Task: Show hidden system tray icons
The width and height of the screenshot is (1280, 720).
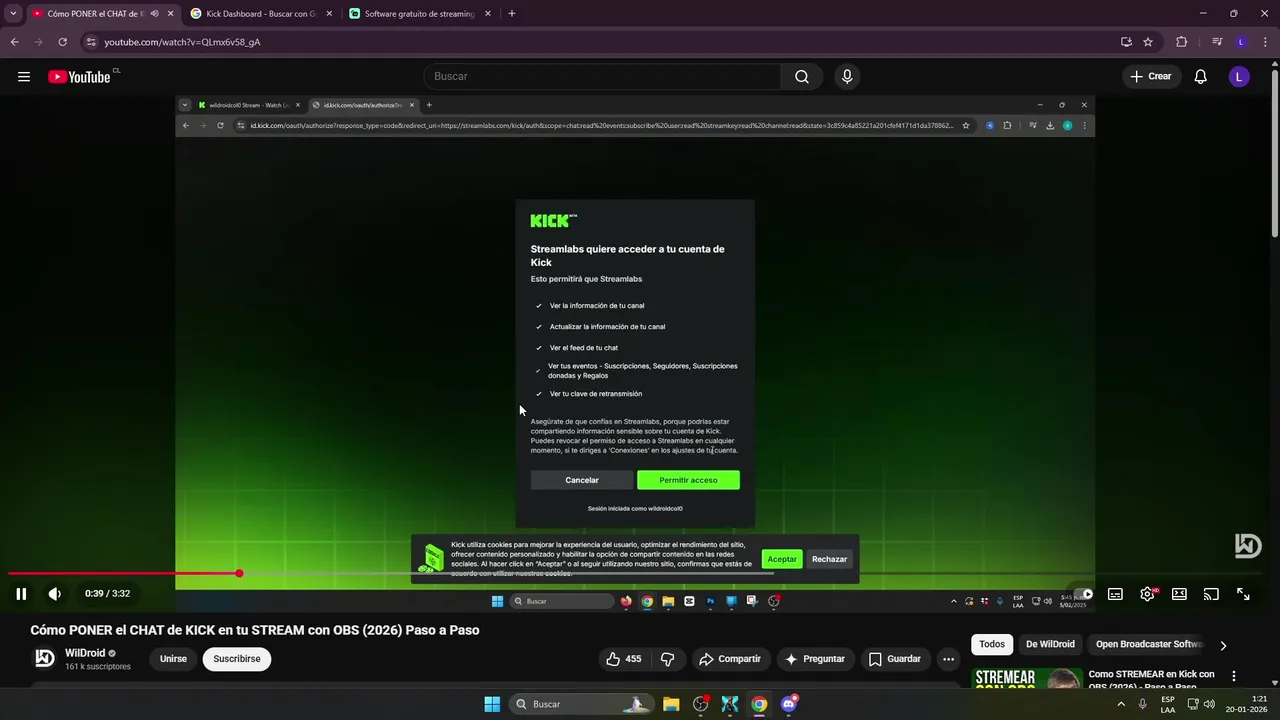Action: tap(1120, 704)
